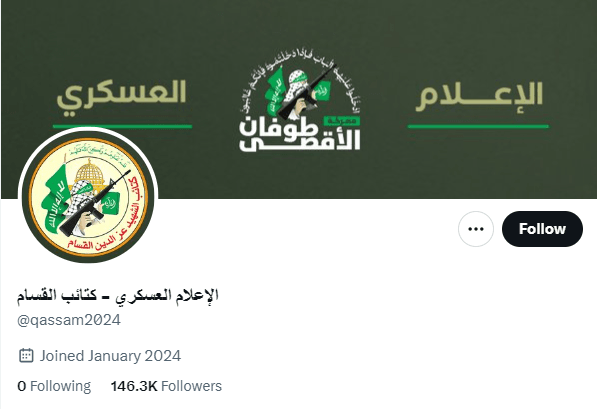Open the circular profile avatar image

point(88,197)
